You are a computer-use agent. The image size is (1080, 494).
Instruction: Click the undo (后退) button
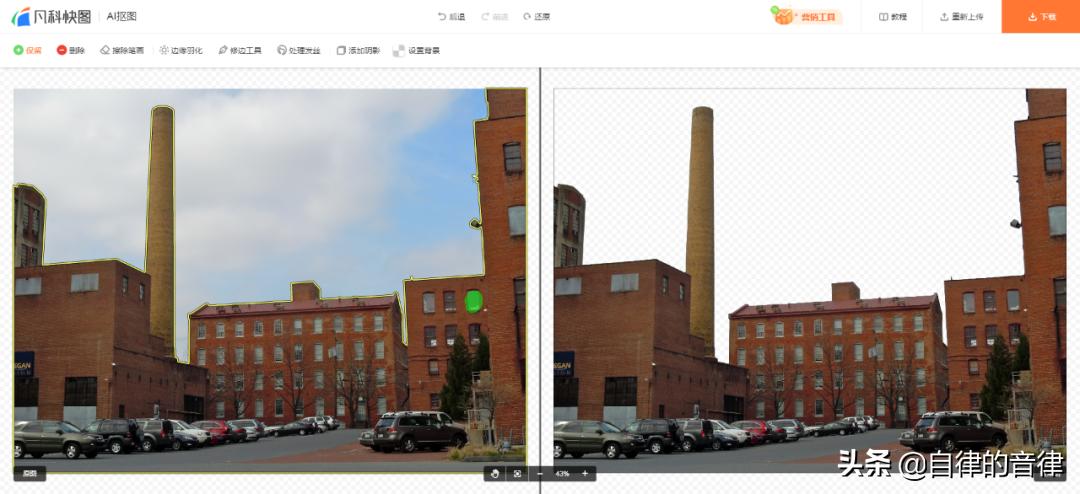tap(452, 17)
